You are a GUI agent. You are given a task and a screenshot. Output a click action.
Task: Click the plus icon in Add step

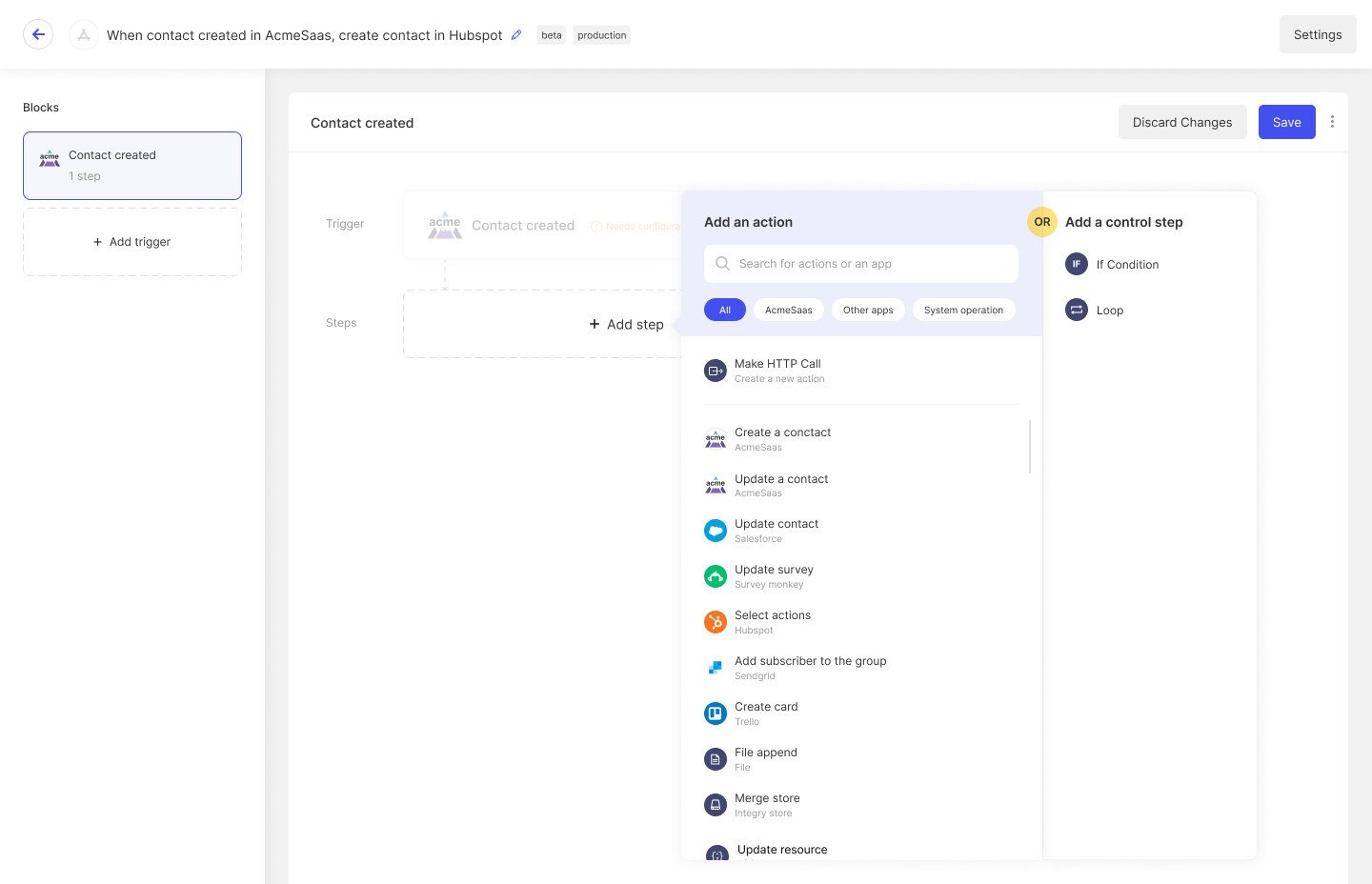point(595,324)
